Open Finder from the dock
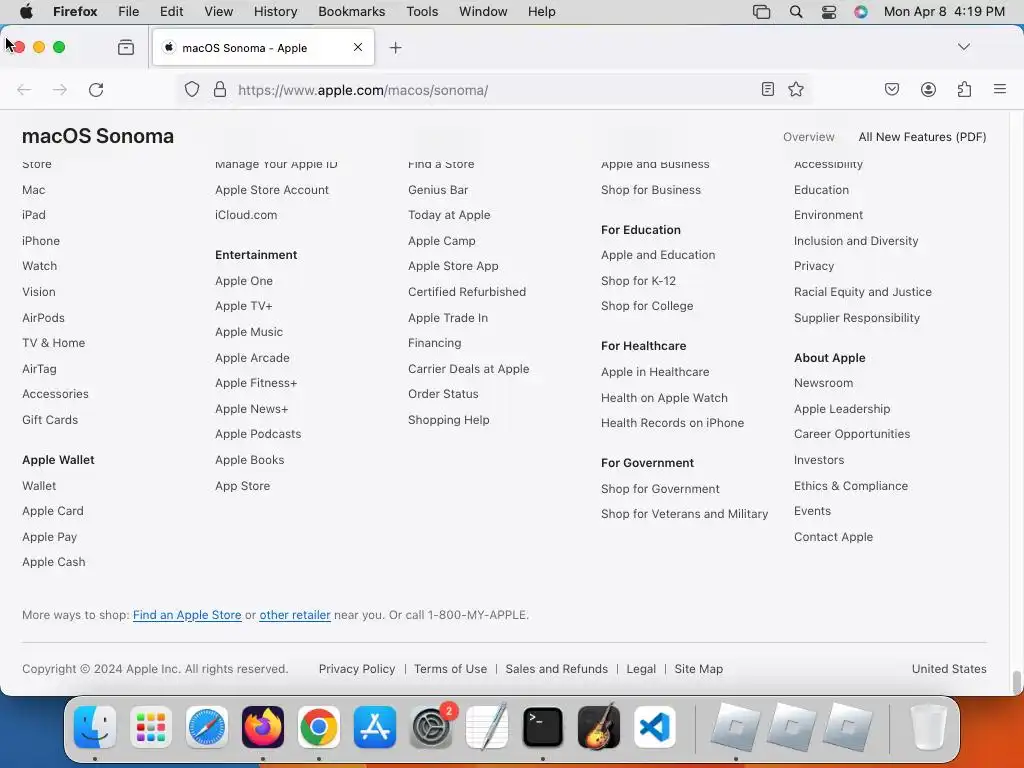 (95, 727)
